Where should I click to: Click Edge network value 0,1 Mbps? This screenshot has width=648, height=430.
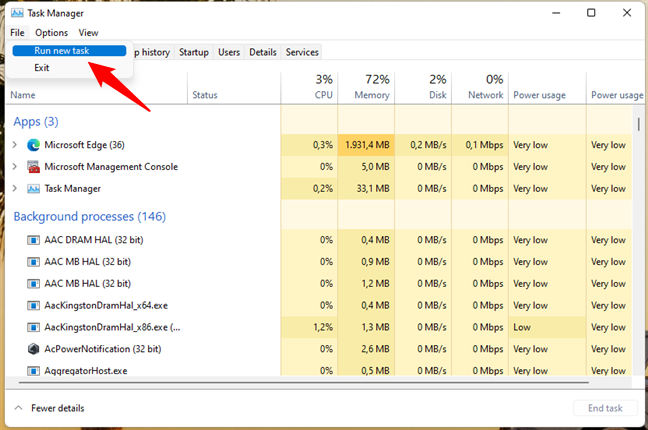pos(480,145)
